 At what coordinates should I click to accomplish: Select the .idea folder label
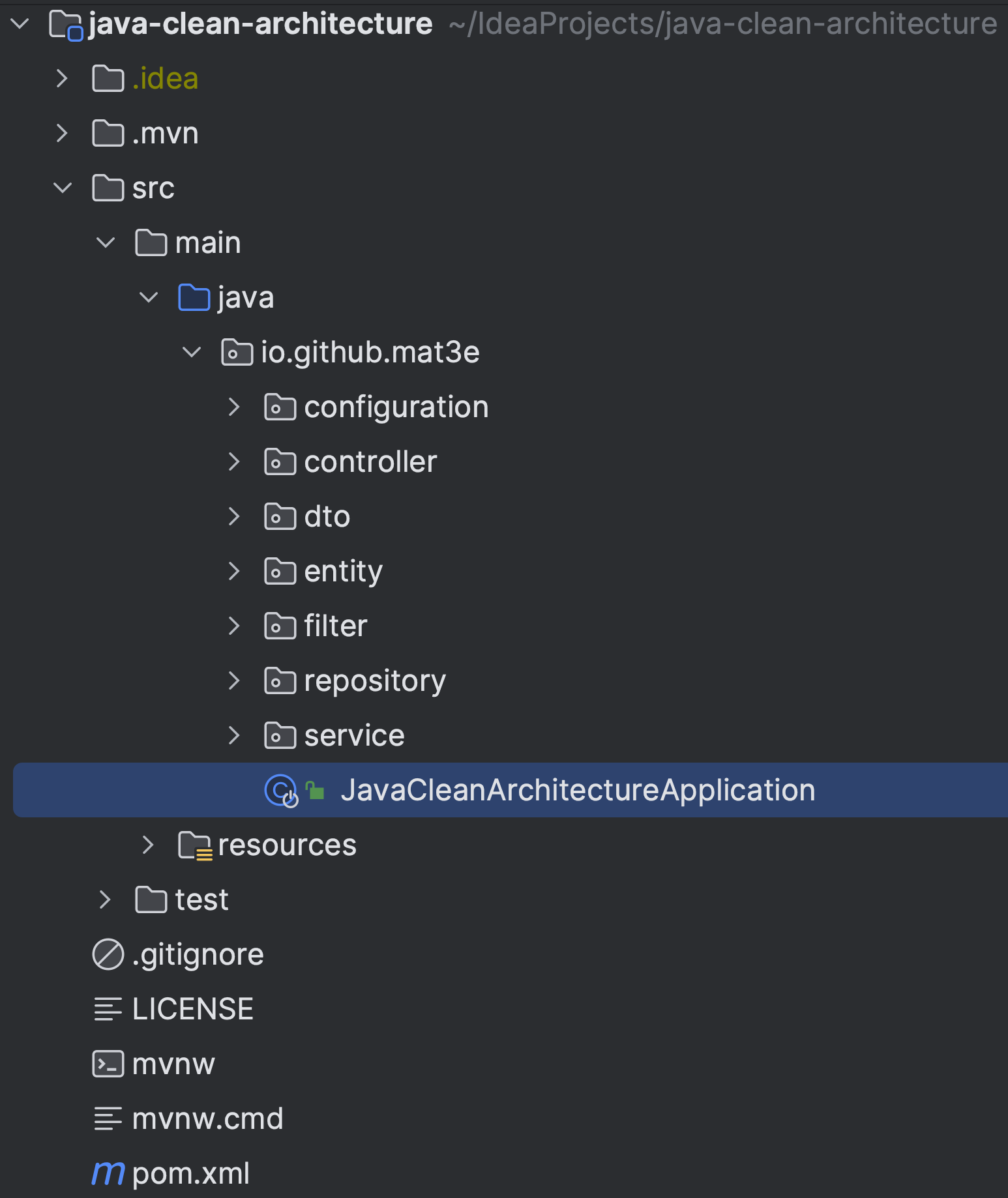pos(165,79)
